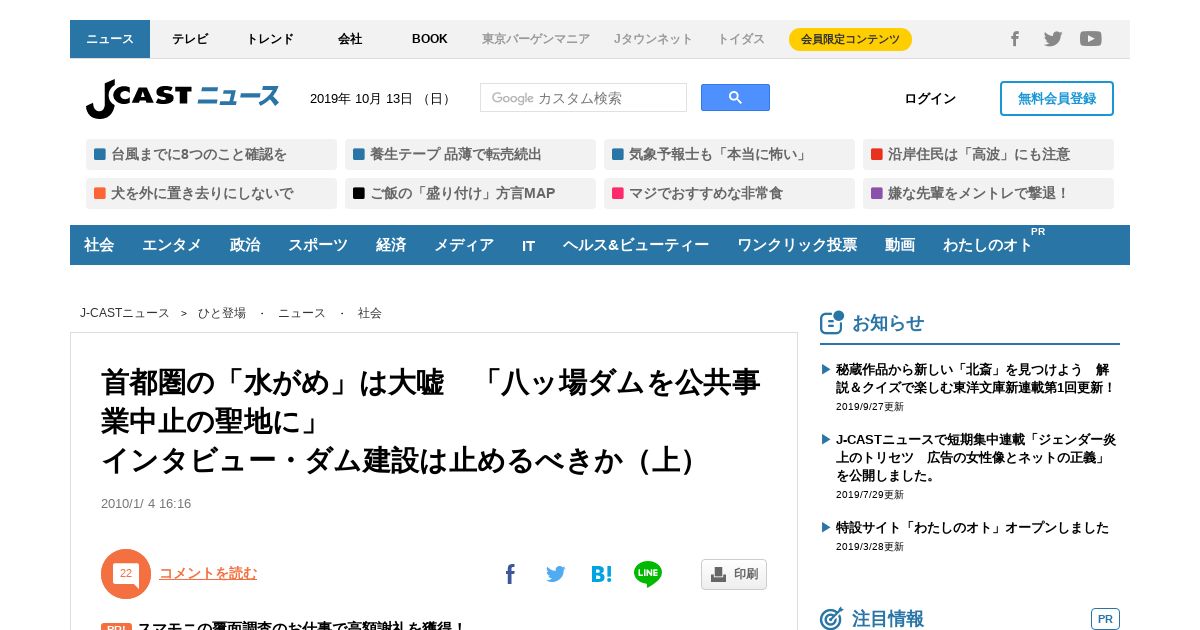Open 会員限定コンテンツ yellow button
Viewport: 1200px width, 630px height.
pos(850,39)
